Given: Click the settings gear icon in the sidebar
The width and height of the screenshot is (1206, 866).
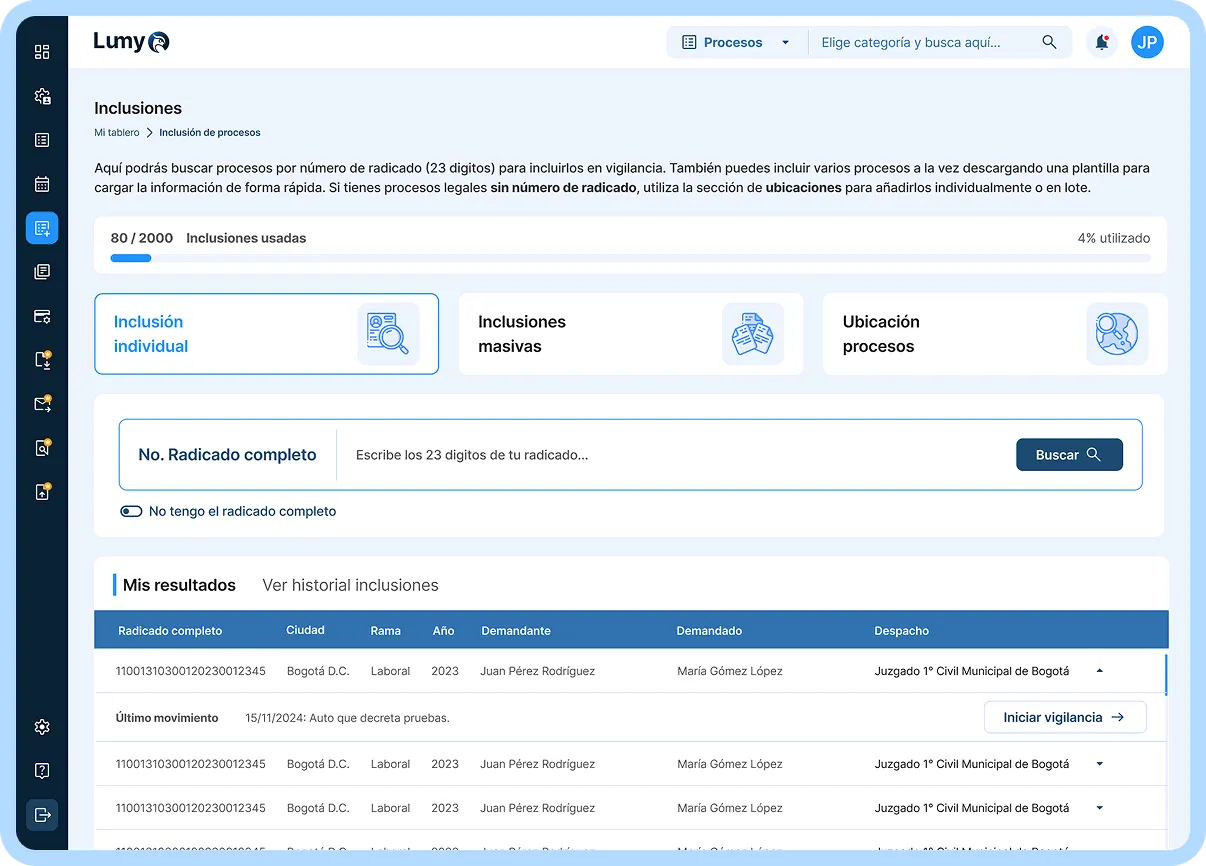Looking at the screenshot, I should (x=41, y=727).
